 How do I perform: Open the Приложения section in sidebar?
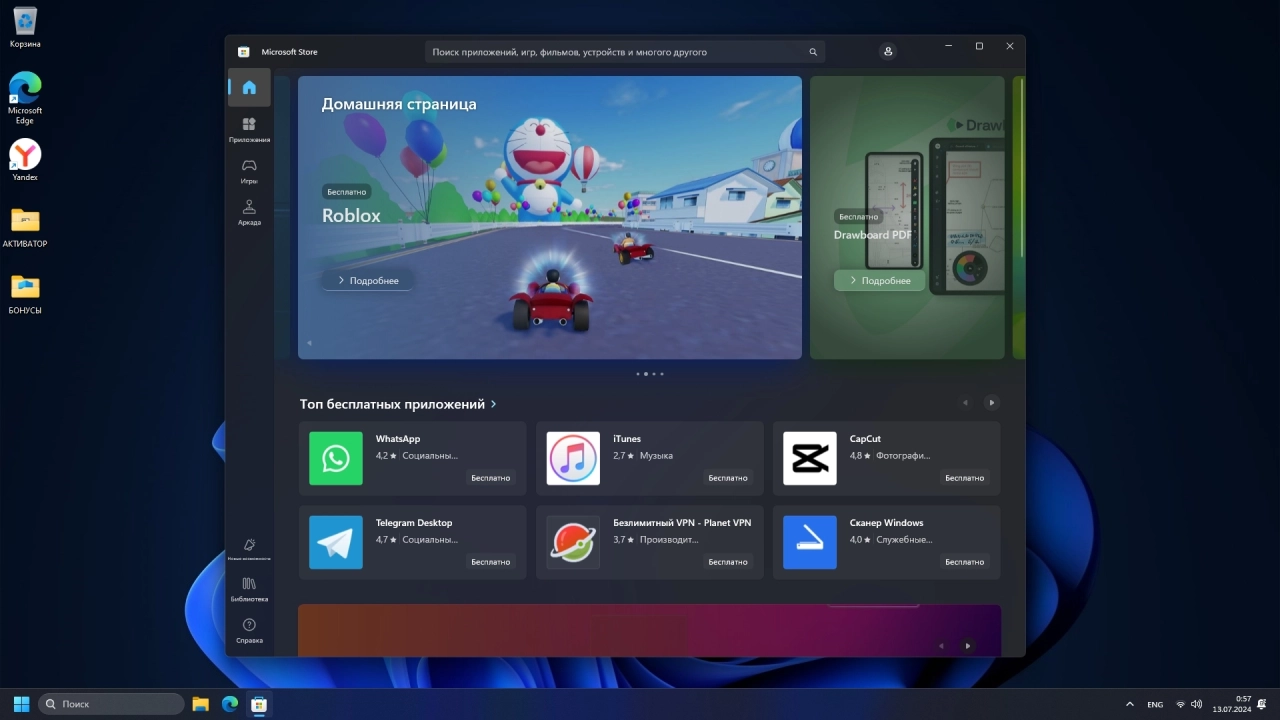(249, 129)
